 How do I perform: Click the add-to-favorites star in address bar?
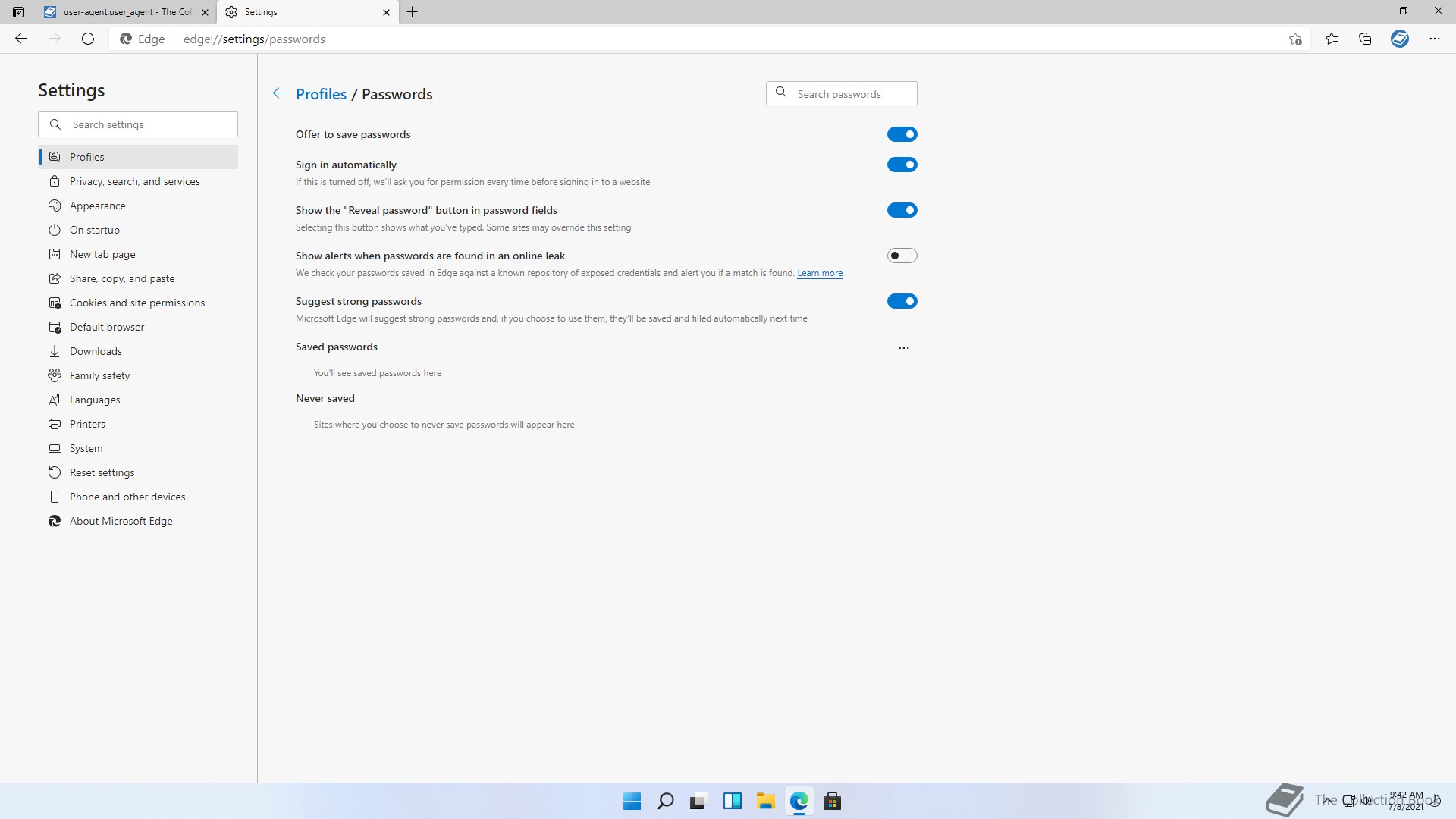1295,39
